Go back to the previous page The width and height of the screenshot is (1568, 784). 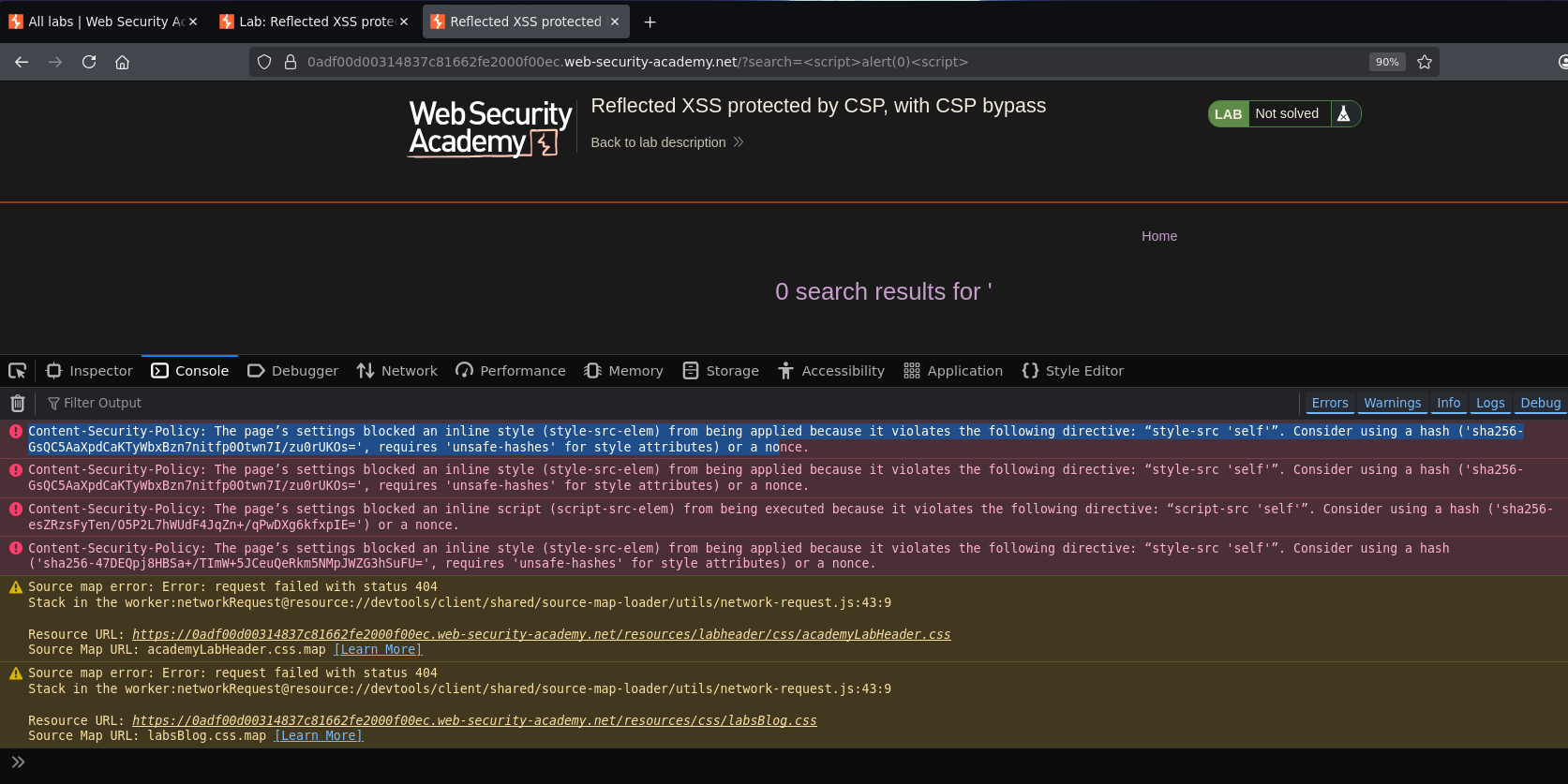(x=22, y=62)
